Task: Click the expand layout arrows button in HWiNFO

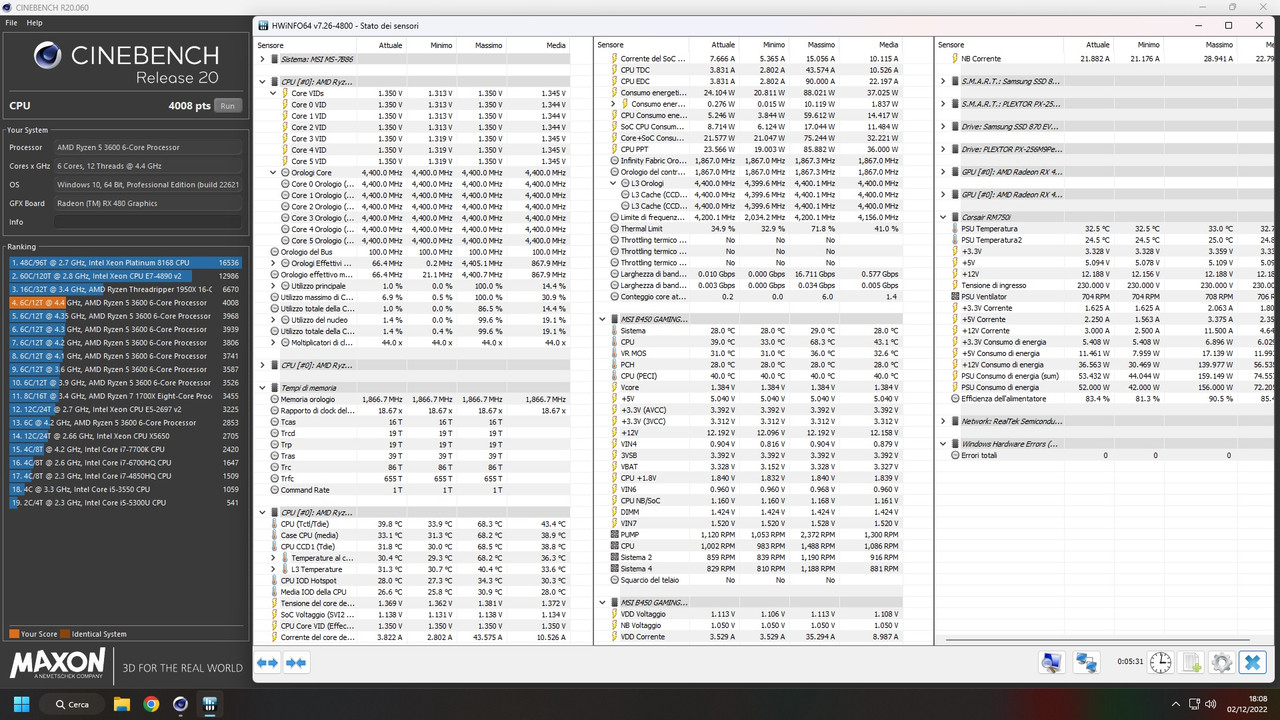Action: (267, 662)
